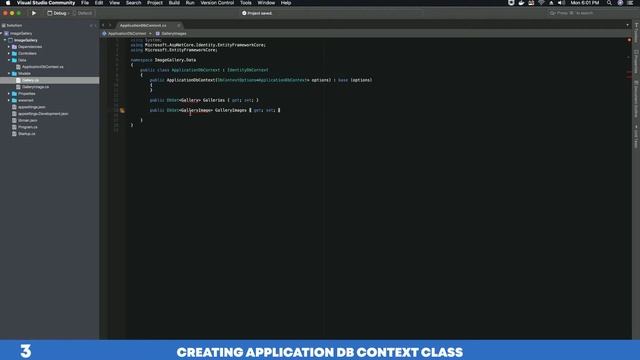
Task: Expand the Controllers folder
Action: pyautogui.click(x=9, y=53)
